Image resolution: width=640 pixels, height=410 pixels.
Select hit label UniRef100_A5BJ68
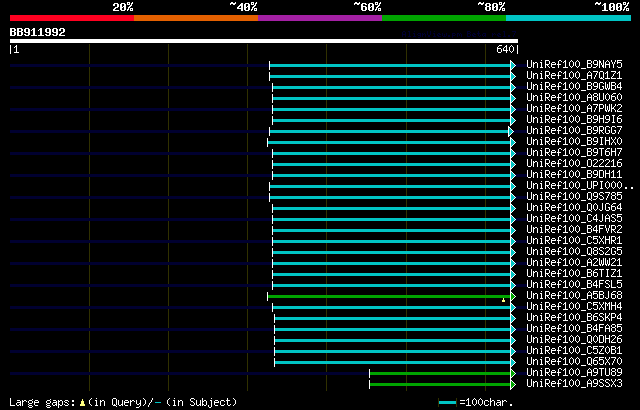pos(574,296)
